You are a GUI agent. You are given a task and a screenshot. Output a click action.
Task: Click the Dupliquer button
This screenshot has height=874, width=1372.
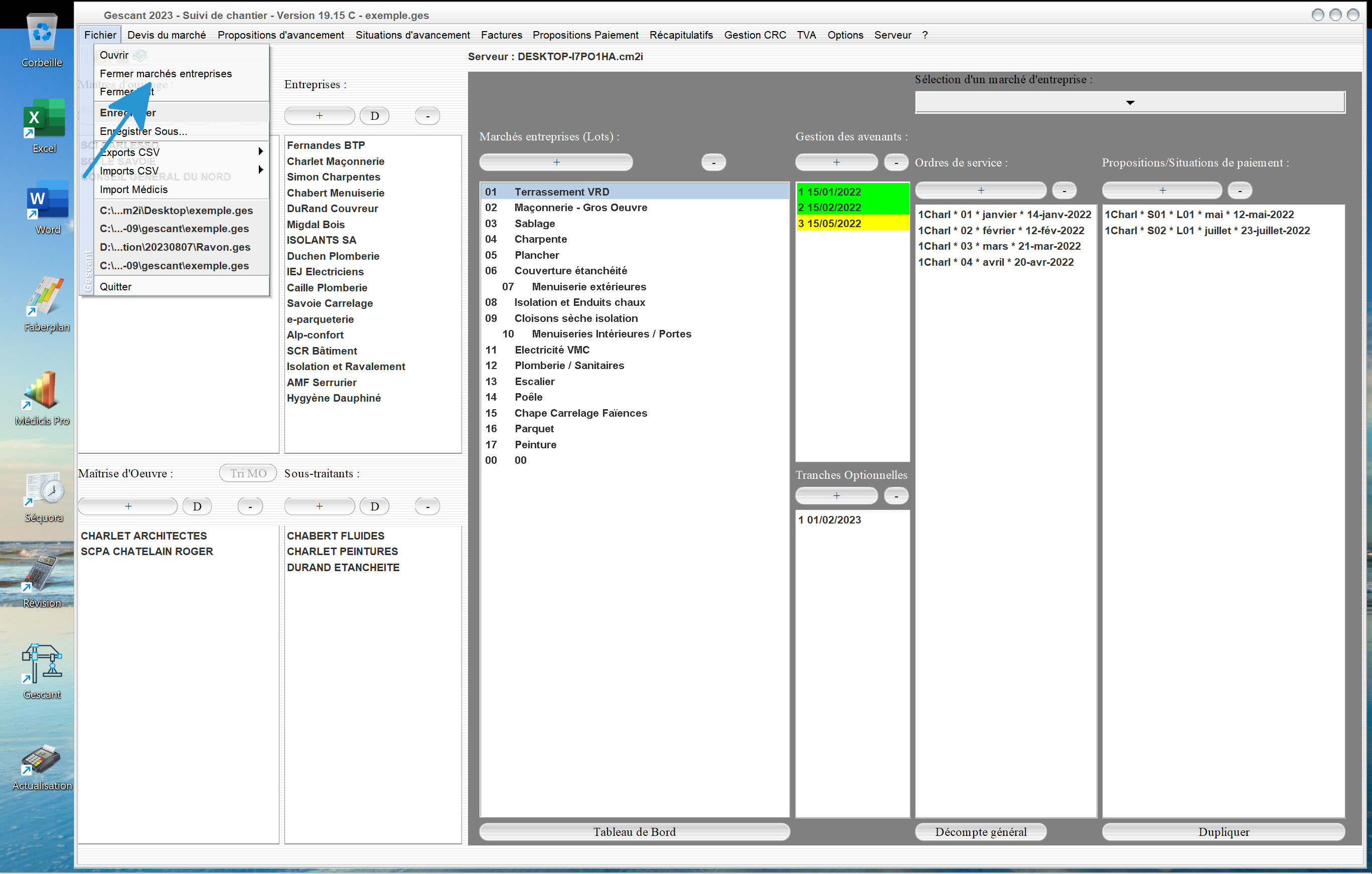point(1224,832)
